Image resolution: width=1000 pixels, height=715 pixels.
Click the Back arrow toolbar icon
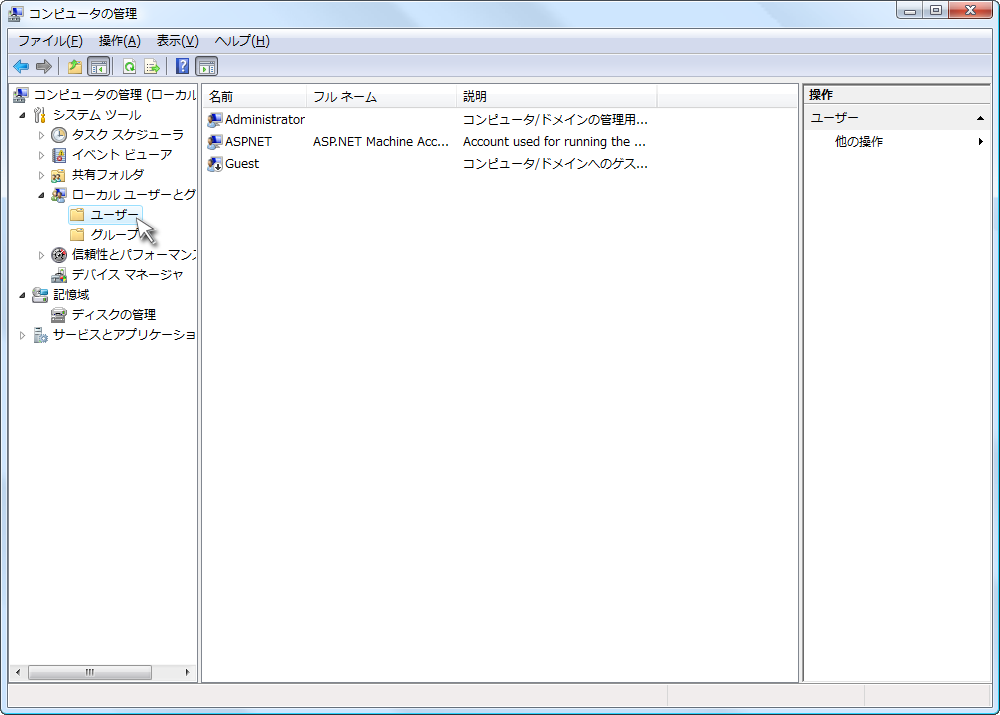[x=20, y=67]
